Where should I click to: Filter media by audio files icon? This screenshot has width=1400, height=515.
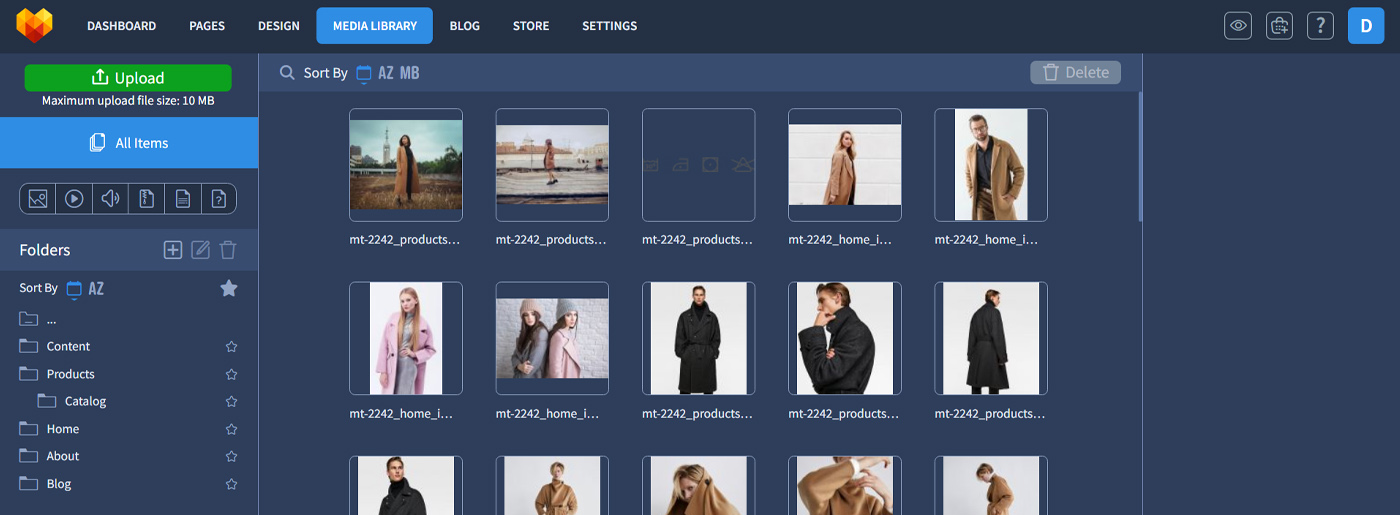pos(110,199)
